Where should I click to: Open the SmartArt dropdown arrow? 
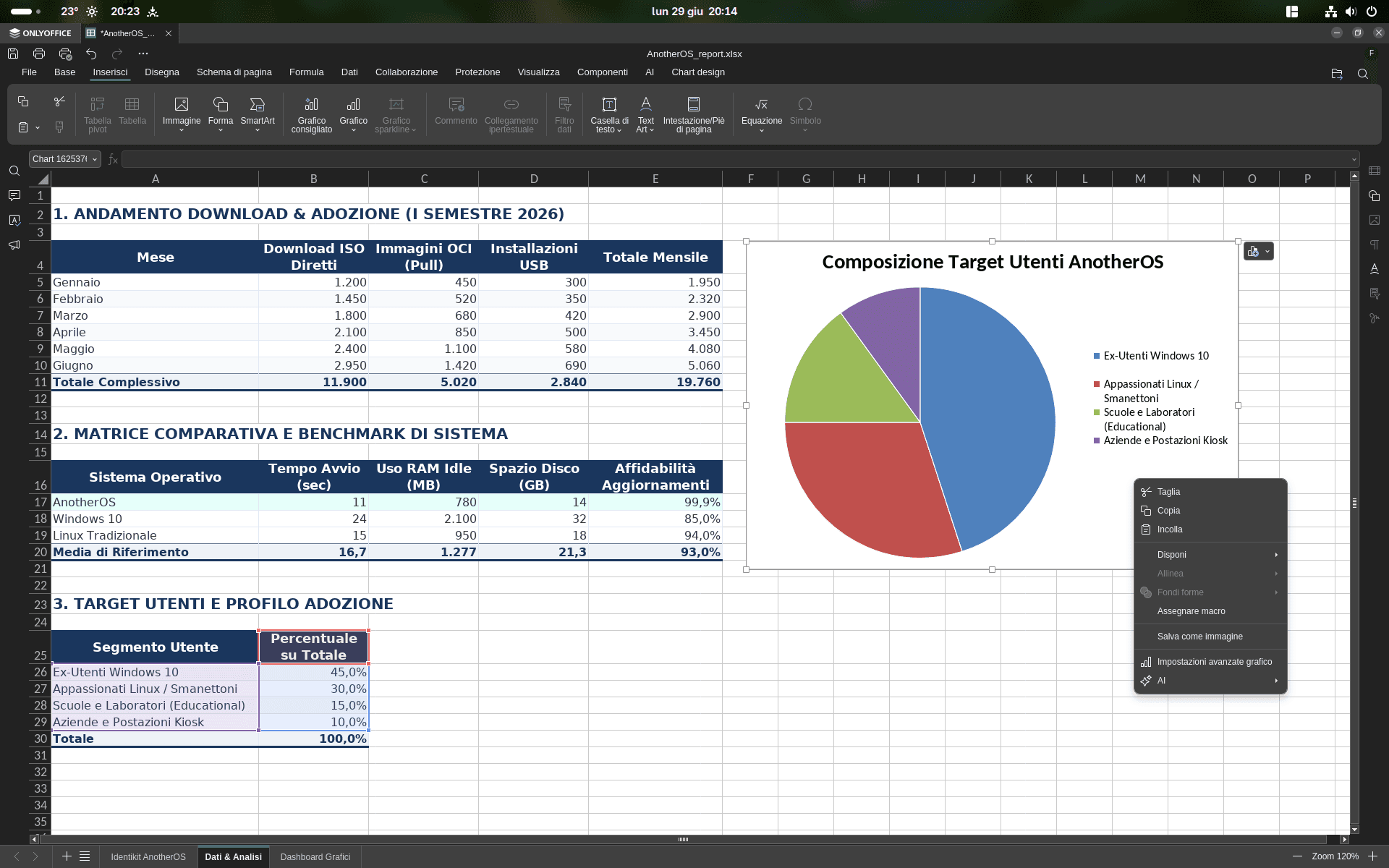pyautogui.click(x=258, y=130)
